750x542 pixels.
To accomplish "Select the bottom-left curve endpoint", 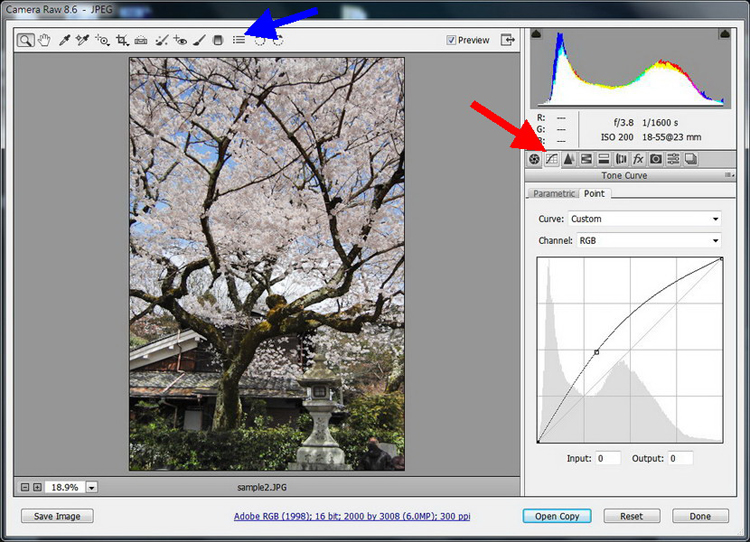I will [x=539, y=442].
